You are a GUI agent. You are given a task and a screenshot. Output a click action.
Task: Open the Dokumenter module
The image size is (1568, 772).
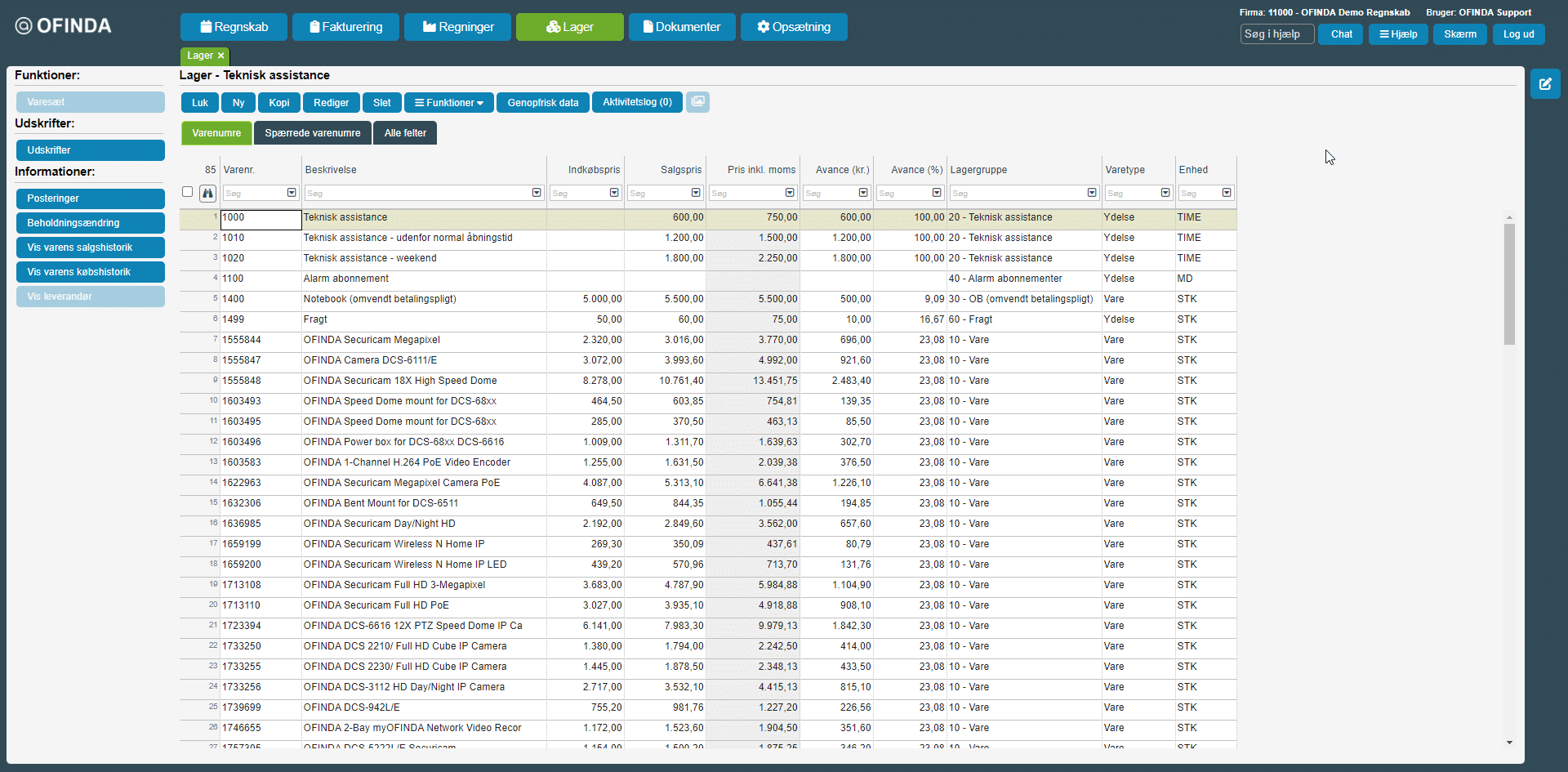(x=681, y=27)
